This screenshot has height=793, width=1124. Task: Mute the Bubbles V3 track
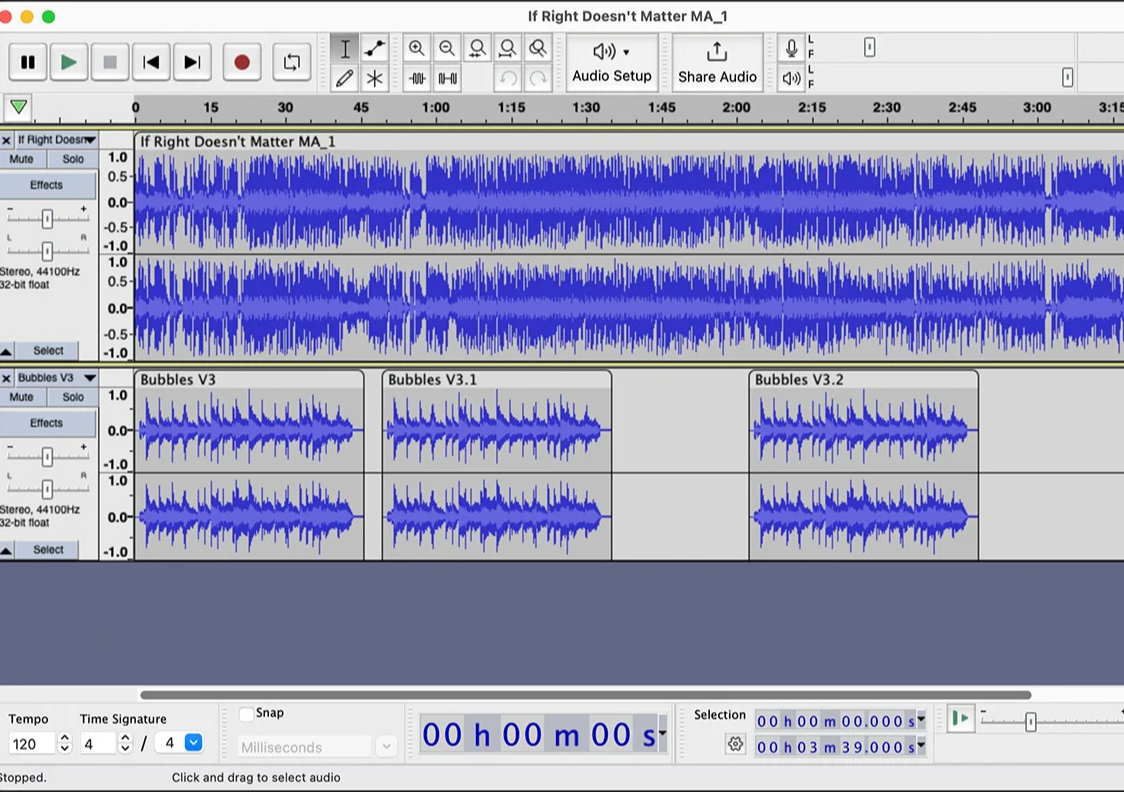(21, 397)
